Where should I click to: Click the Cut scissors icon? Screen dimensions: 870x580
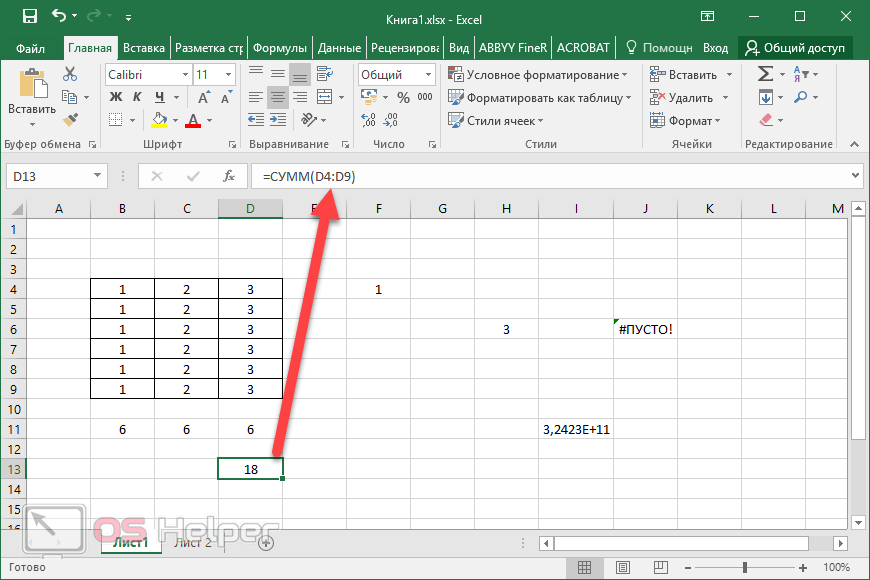[x=70, y=74]
